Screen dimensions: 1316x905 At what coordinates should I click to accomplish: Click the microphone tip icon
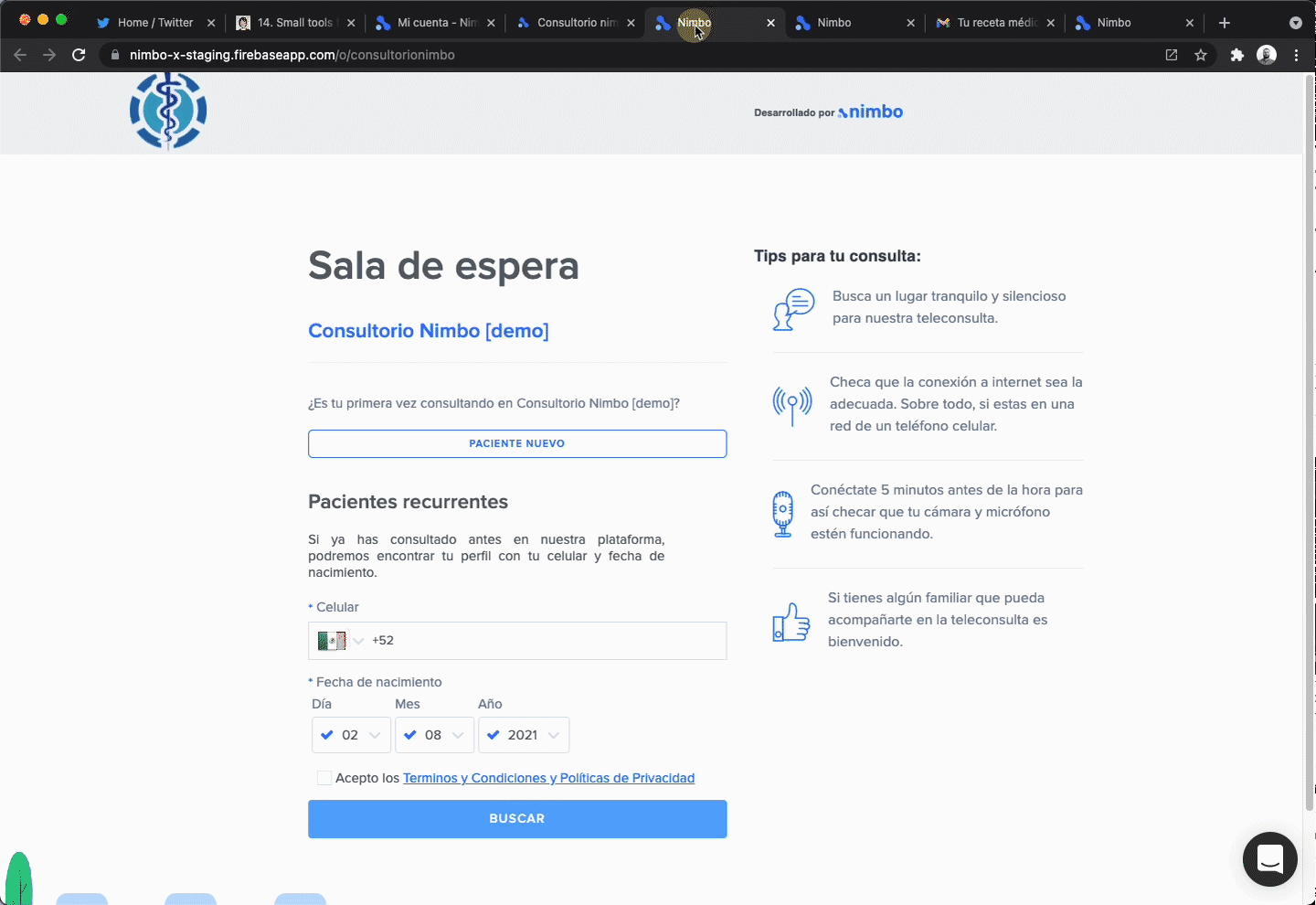tap(783, 513)
